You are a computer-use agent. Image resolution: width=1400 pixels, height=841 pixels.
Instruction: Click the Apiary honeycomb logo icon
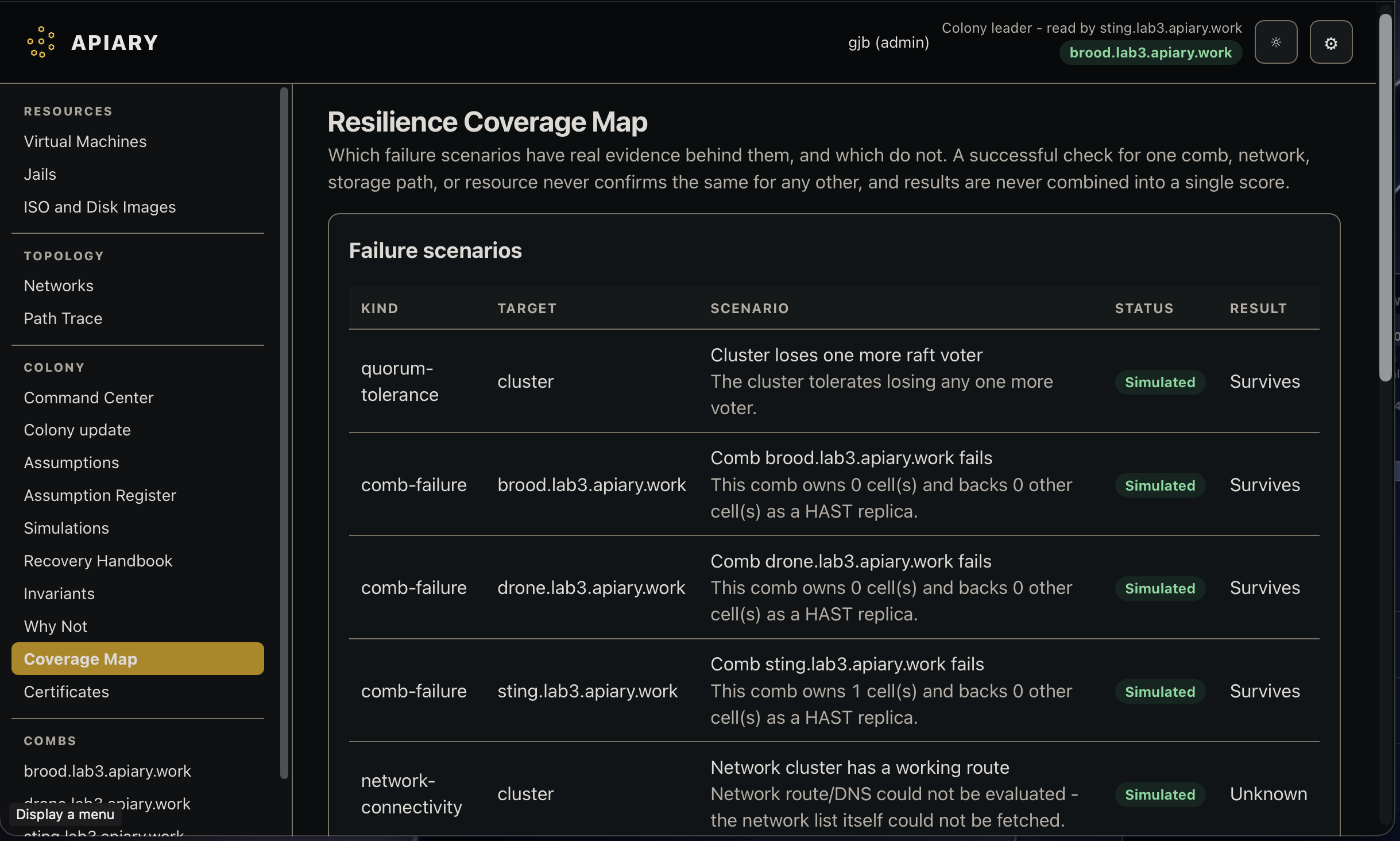pyautogui.click(x=41, y=42)
